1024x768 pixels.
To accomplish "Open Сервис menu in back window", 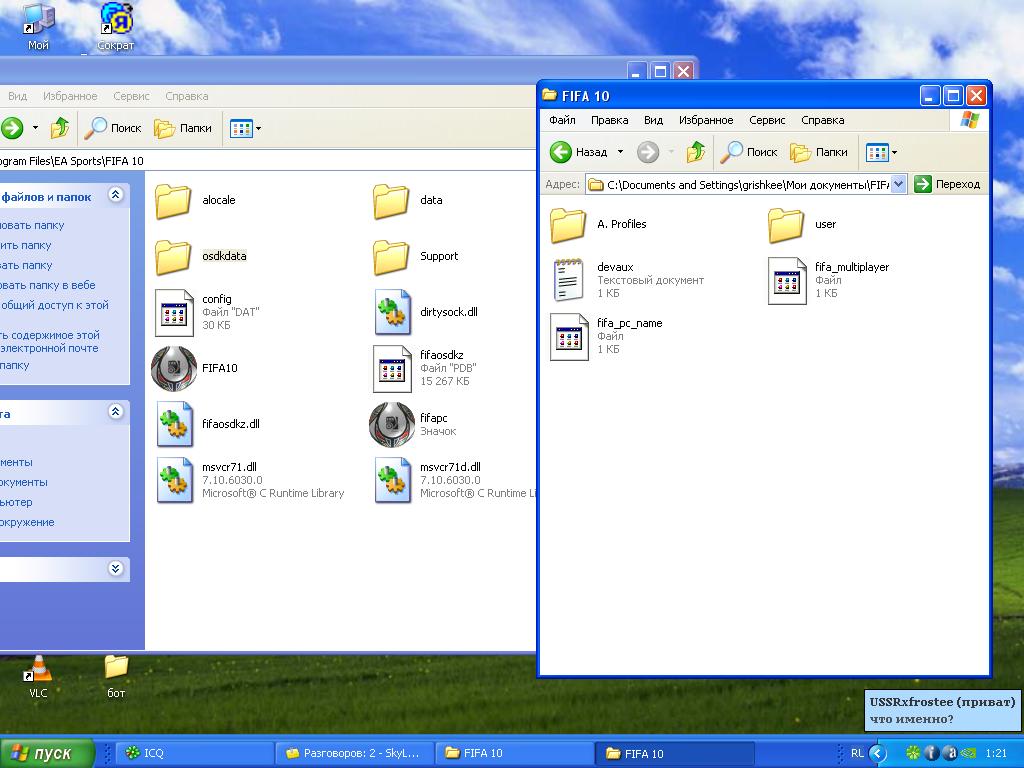I will pos(131,96).
